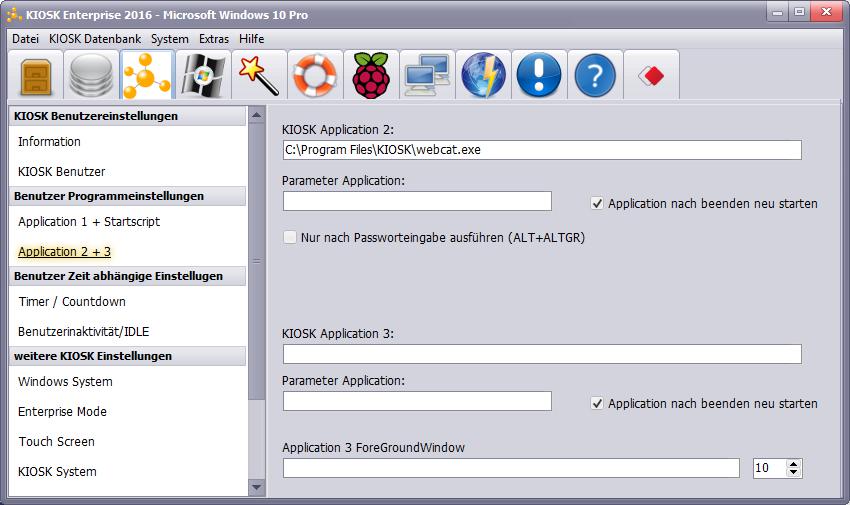Screen dimensions: 850x505
Task: Click the weitere KIOSK Einstellungen header
Action: 128,356
